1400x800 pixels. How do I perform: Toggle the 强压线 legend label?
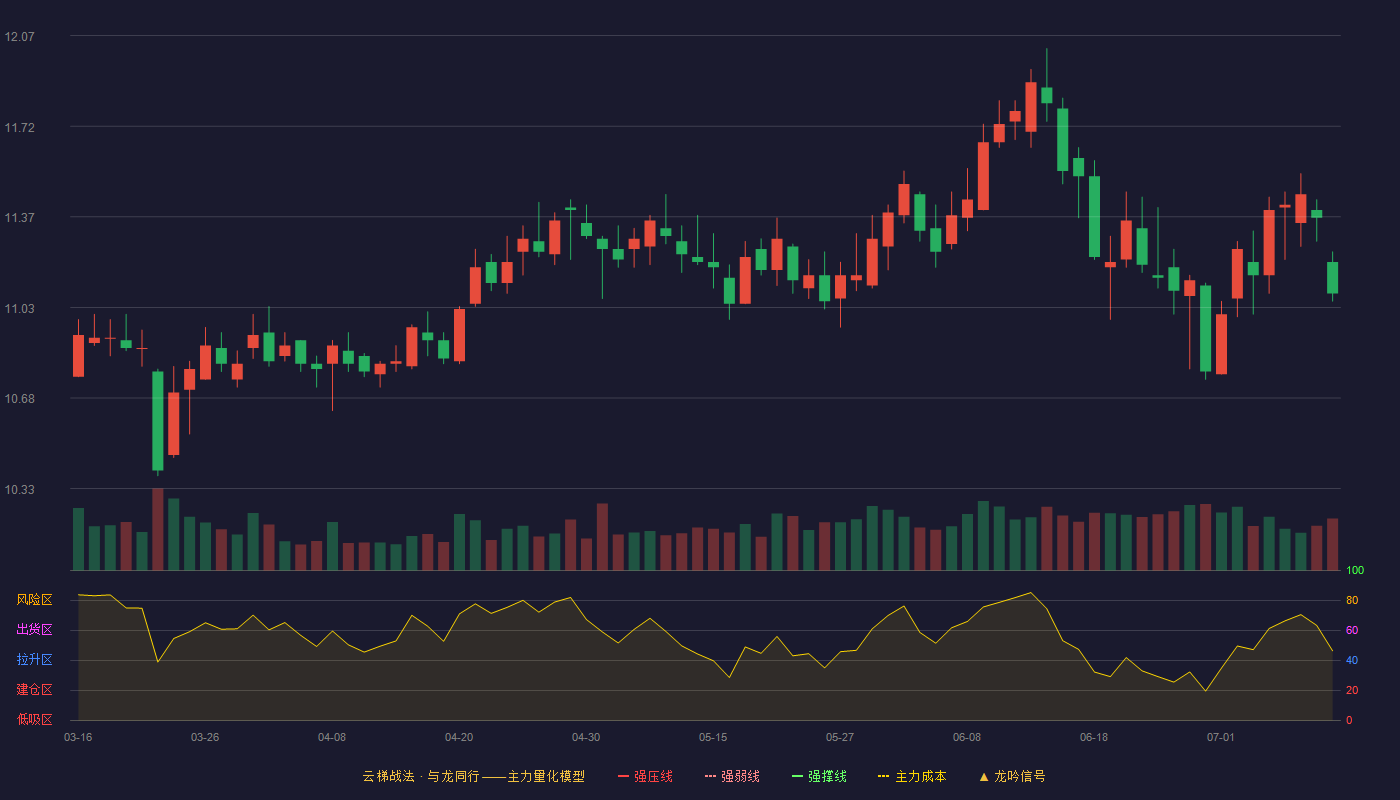click(x=653, y=776)
